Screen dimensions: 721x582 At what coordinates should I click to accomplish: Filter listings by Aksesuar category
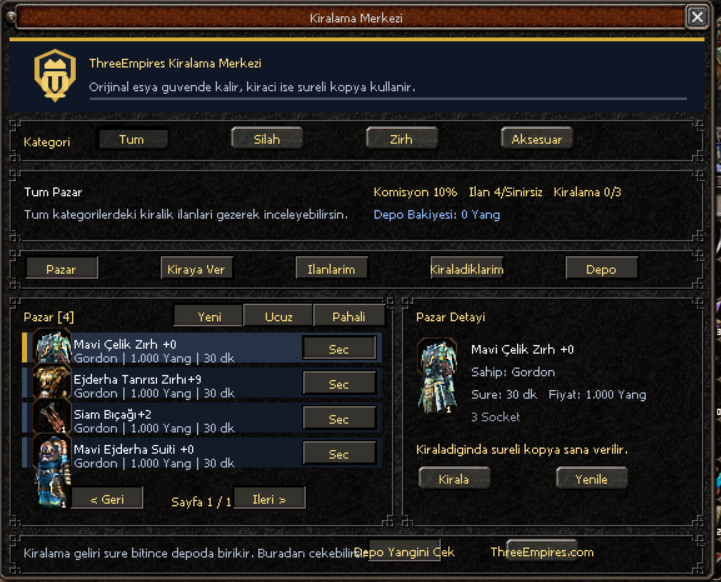click(x=537, y=139)
